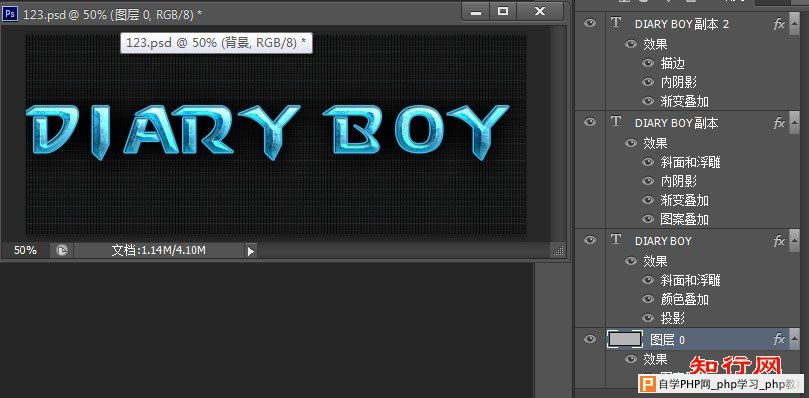
Task: Toggle 斜面和浮雕 eye under DIARY BOY 副本
Action: tap(648, 162)
